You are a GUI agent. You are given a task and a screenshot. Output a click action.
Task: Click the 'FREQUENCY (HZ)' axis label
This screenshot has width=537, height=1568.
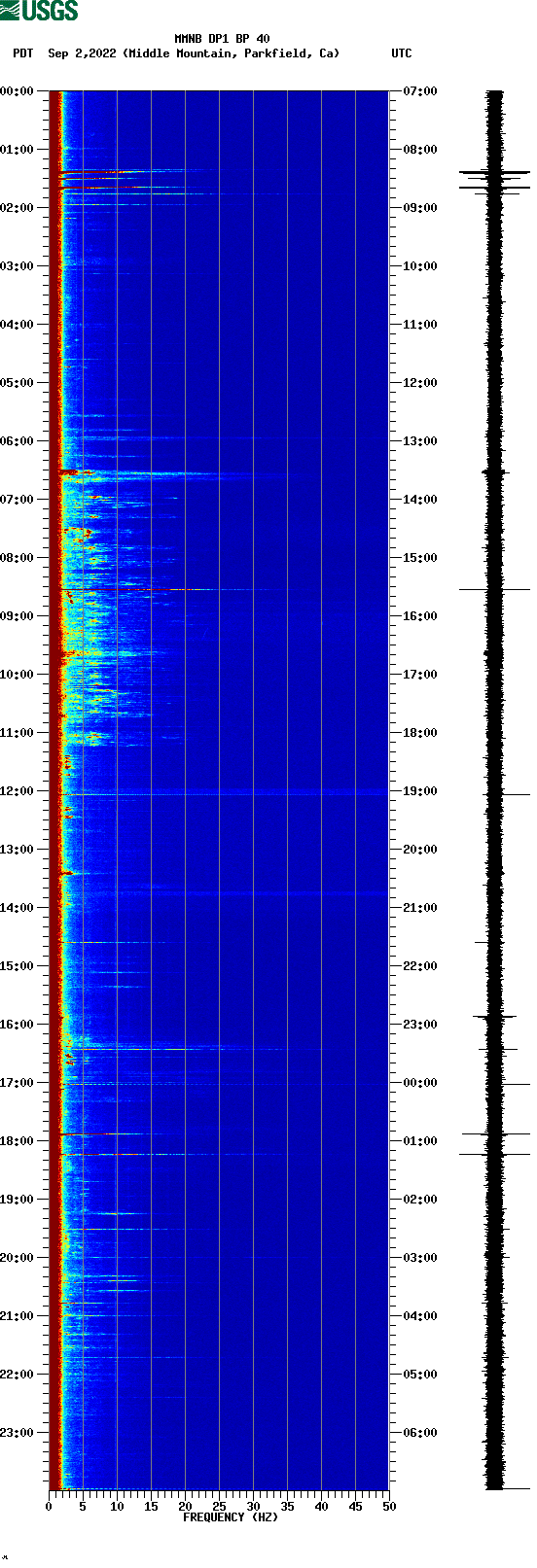pos(231,1516)
